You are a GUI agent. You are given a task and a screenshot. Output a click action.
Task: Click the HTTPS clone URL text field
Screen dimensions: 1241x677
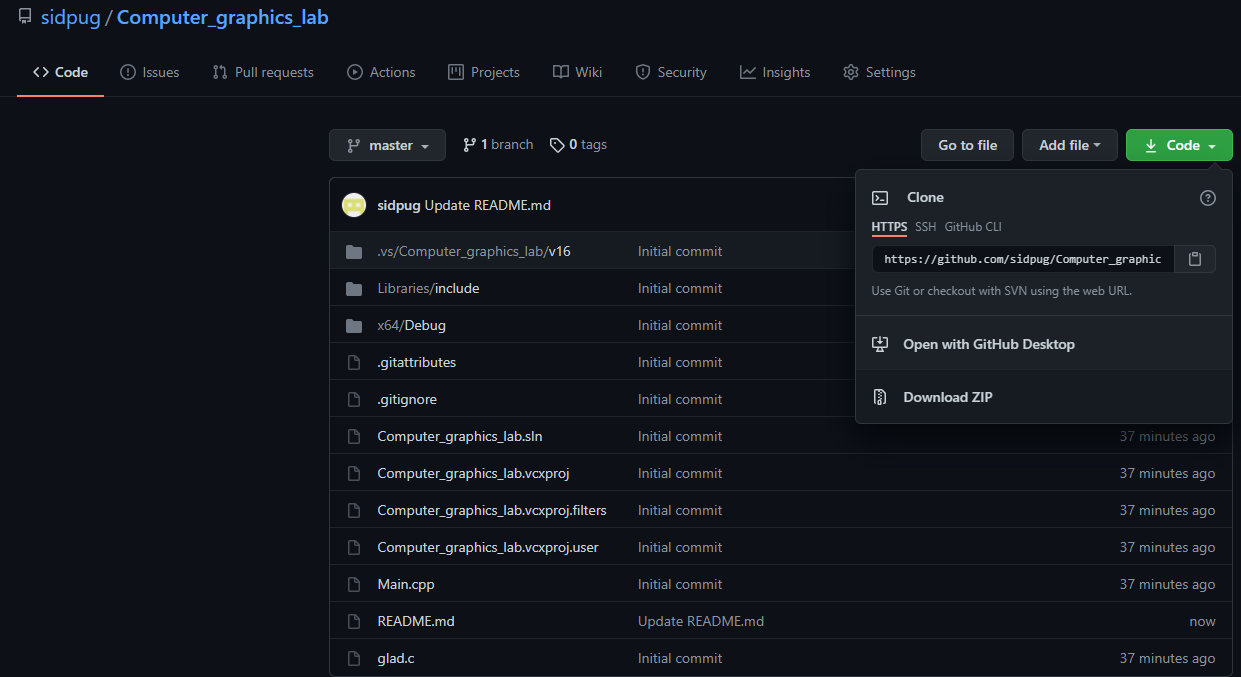click(x=1023, y=259)
